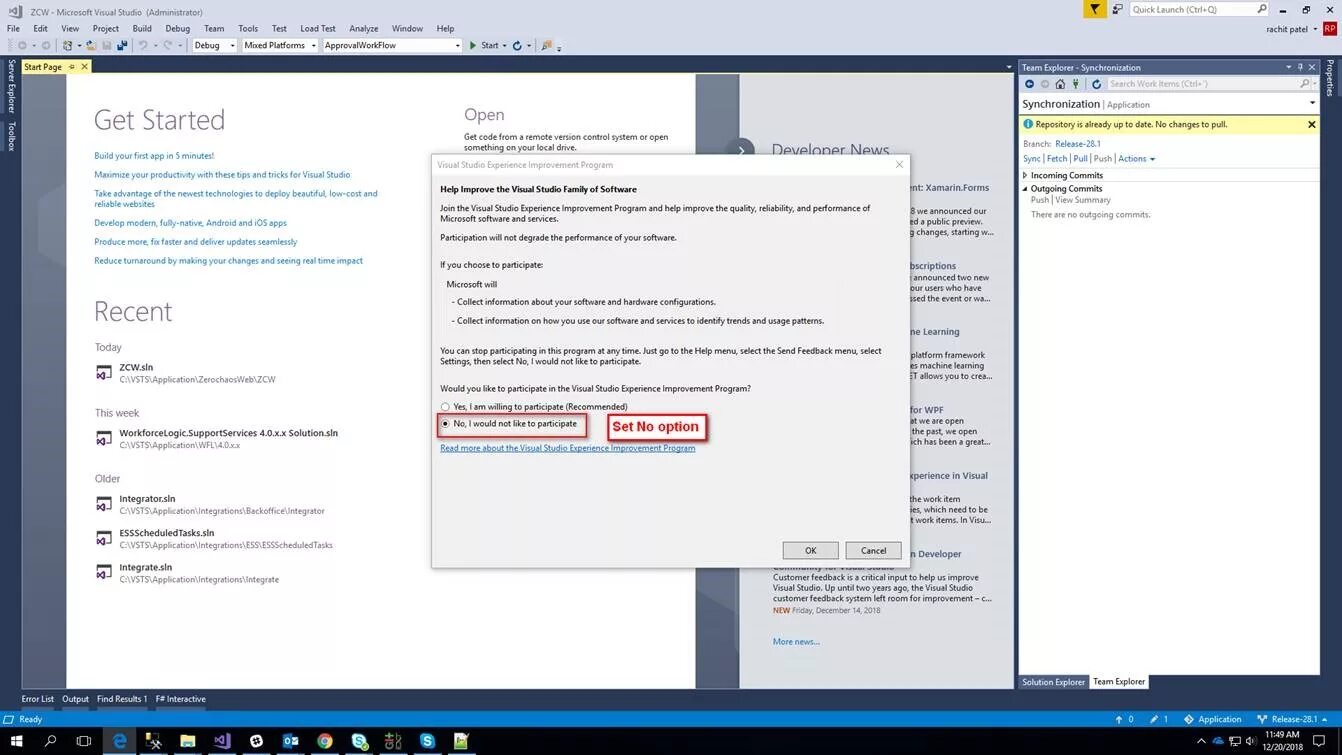Click Cancel in the Experience Improvement dialog
This screenshot has height=755, width=1342.
pos(873,551)
